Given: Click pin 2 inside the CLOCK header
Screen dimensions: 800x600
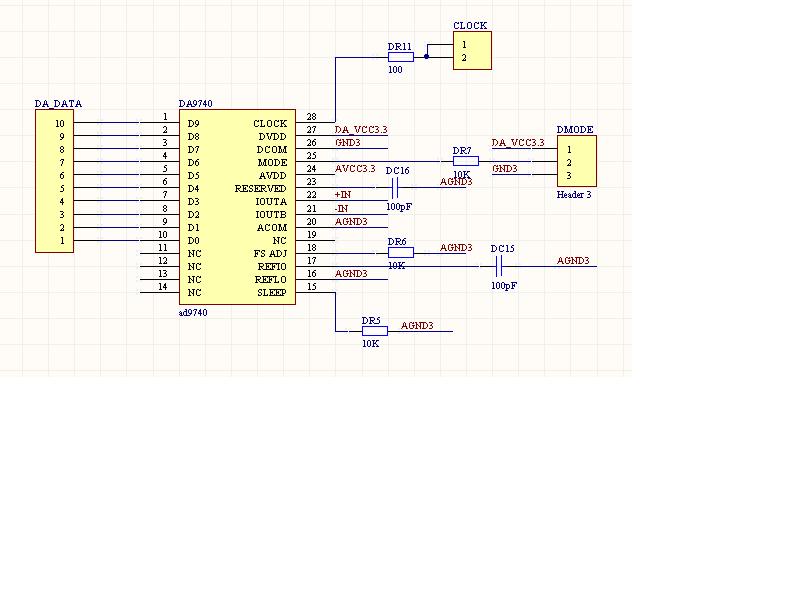Looking at the screenshot, I should [464, 58].
